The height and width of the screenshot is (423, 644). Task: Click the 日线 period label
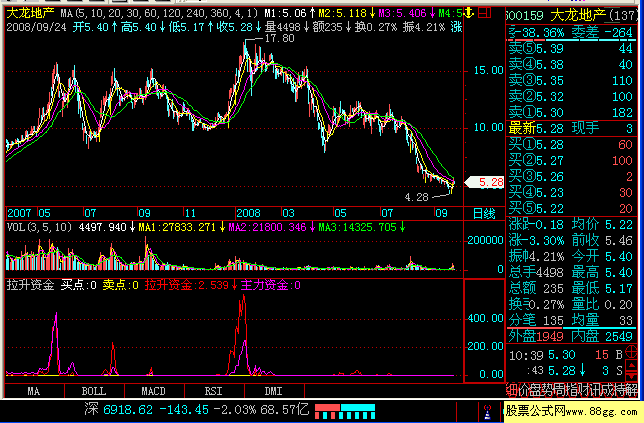[x=484, y=214]
